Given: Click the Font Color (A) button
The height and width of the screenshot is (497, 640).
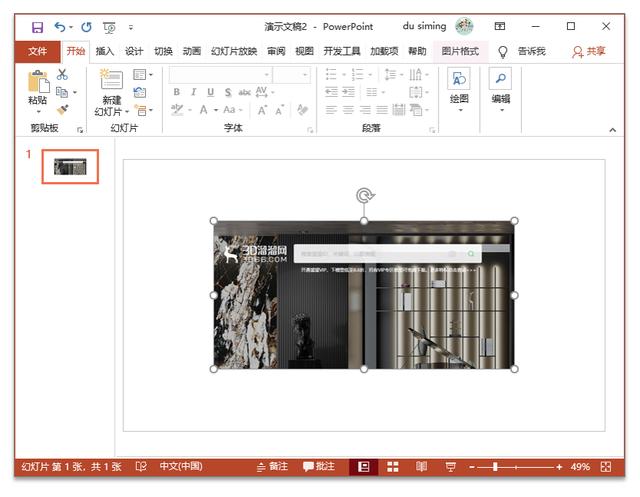Looking at the screenshot, I should [x=203, y=109].
